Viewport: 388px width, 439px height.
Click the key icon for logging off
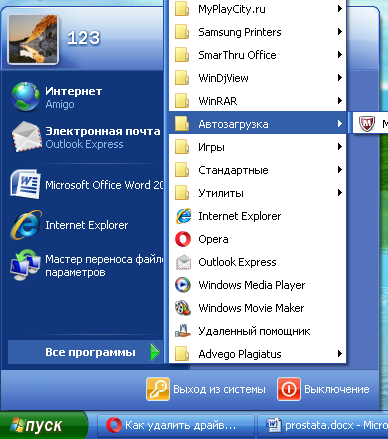point(158,389)
